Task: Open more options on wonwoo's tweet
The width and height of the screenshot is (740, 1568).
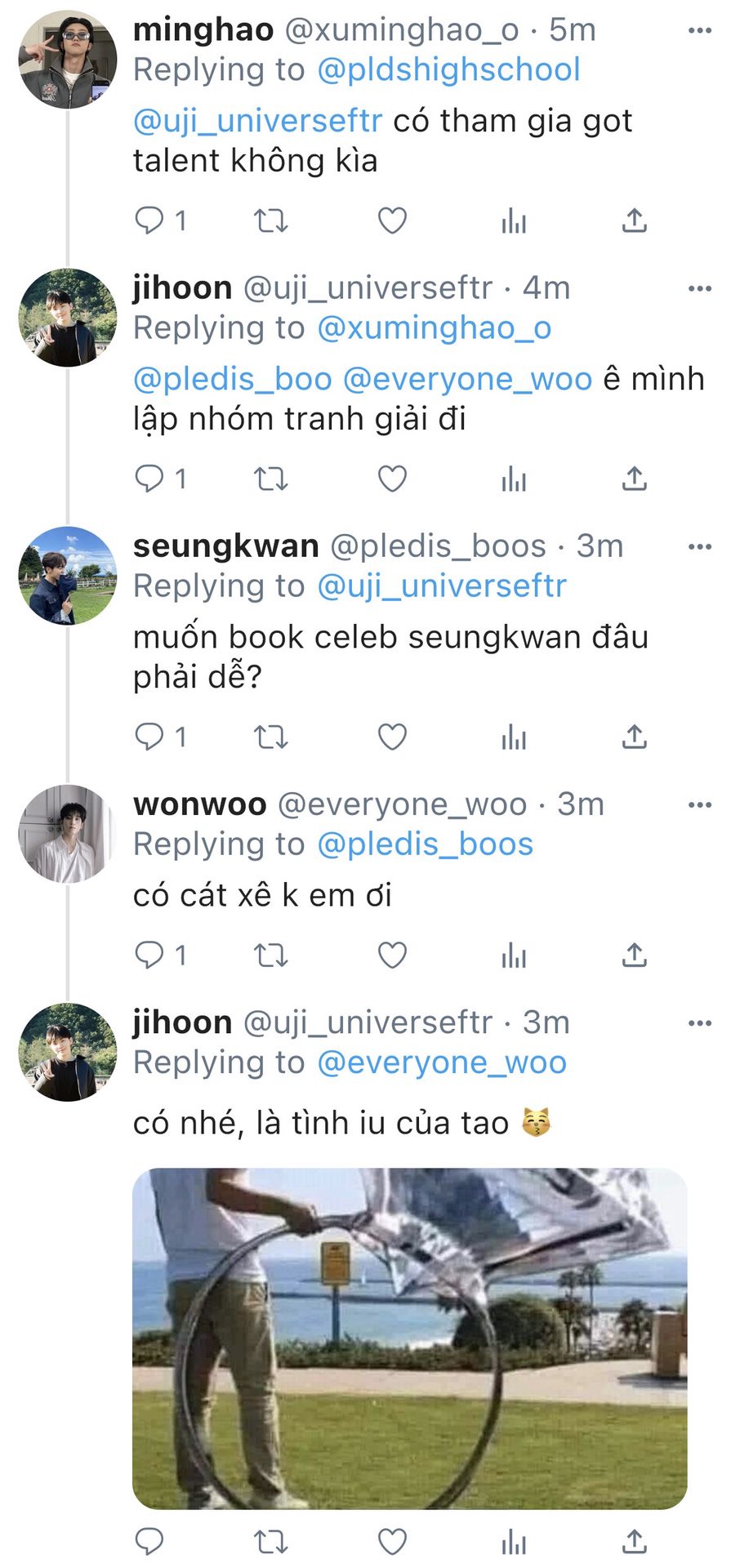Action: coord(700,805)
